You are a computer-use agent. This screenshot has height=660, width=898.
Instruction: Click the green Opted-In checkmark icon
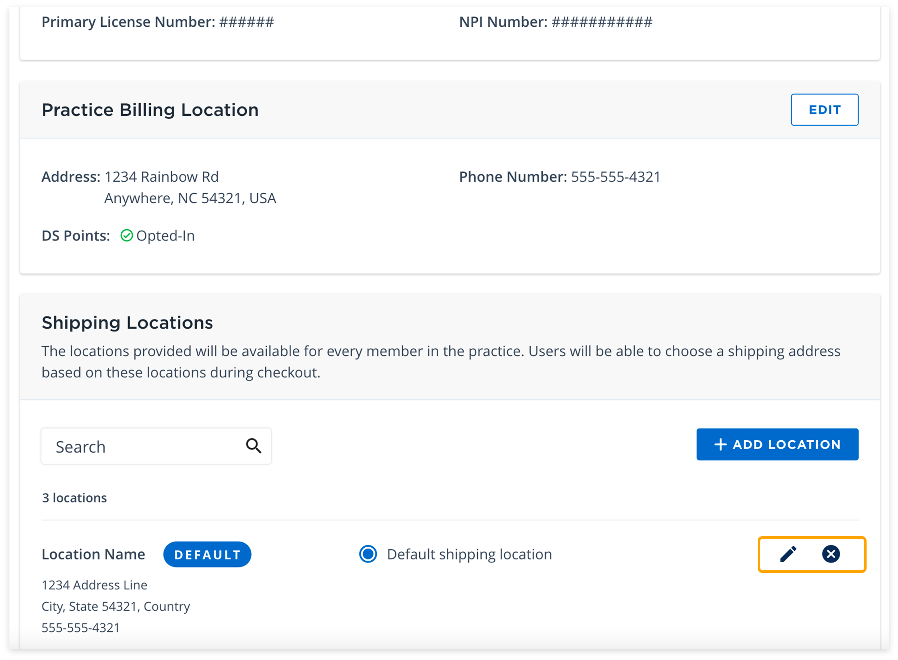(x=127, y=236)
